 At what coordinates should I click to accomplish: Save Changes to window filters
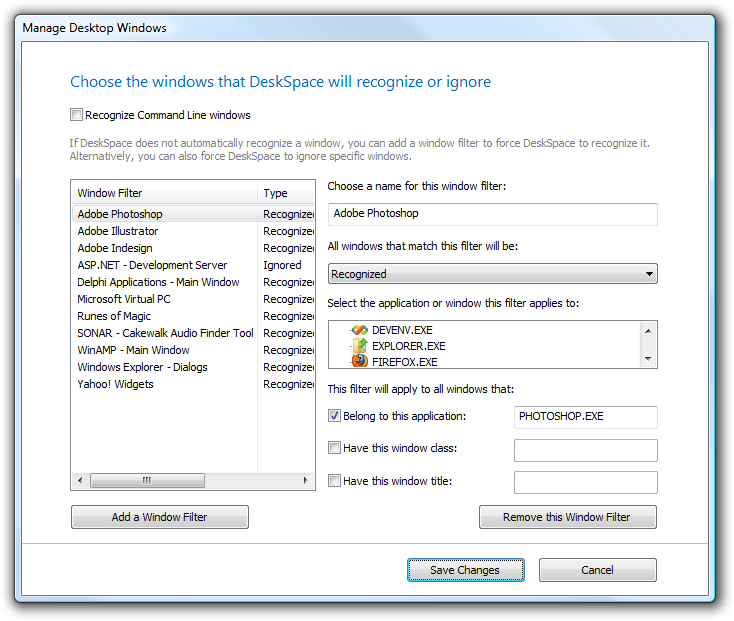466,570
